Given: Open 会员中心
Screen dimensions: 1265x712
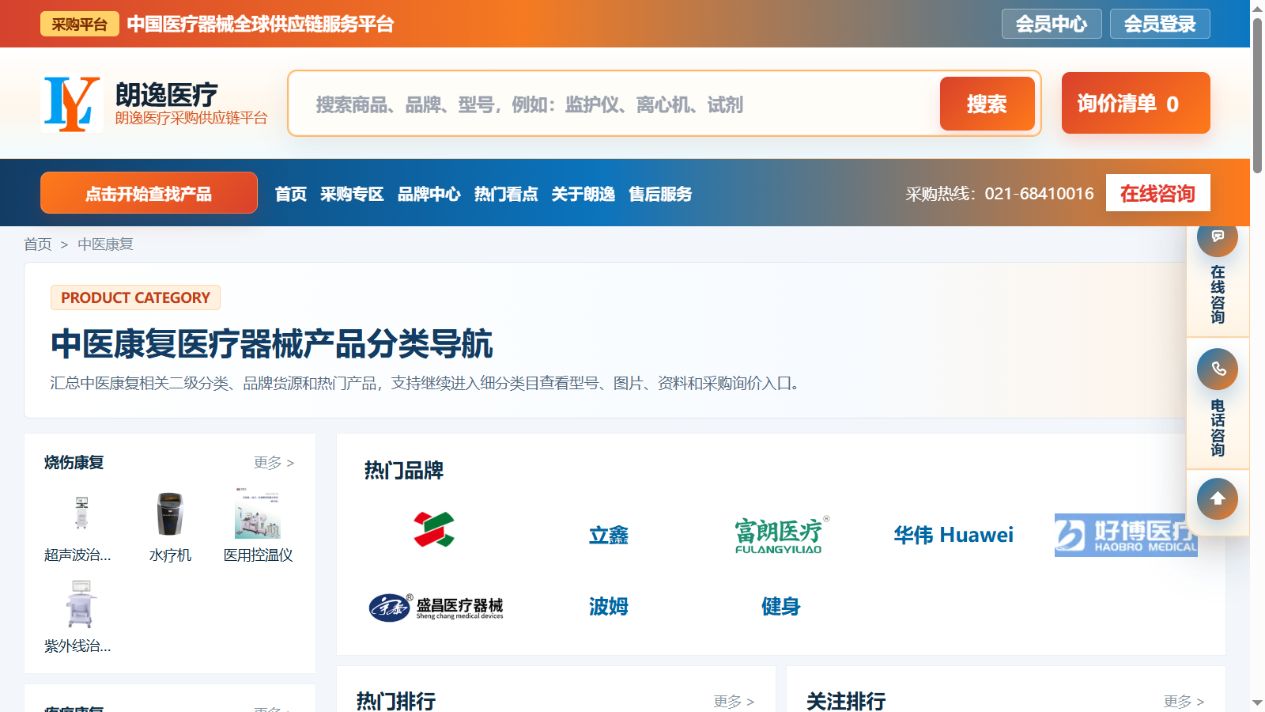Looking at the screenshot, I should pyautogui.click(x=1052, y=24).
